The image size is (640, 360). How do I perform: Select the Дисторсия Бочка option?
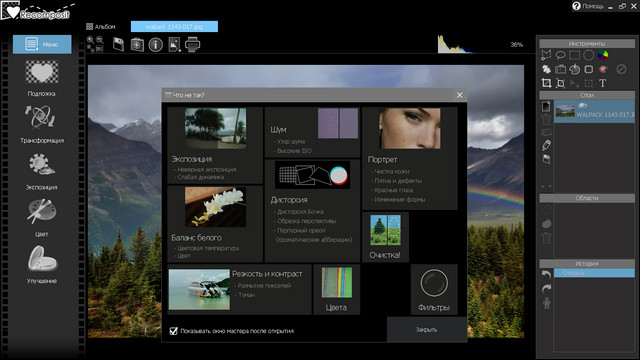click(300, 211)
